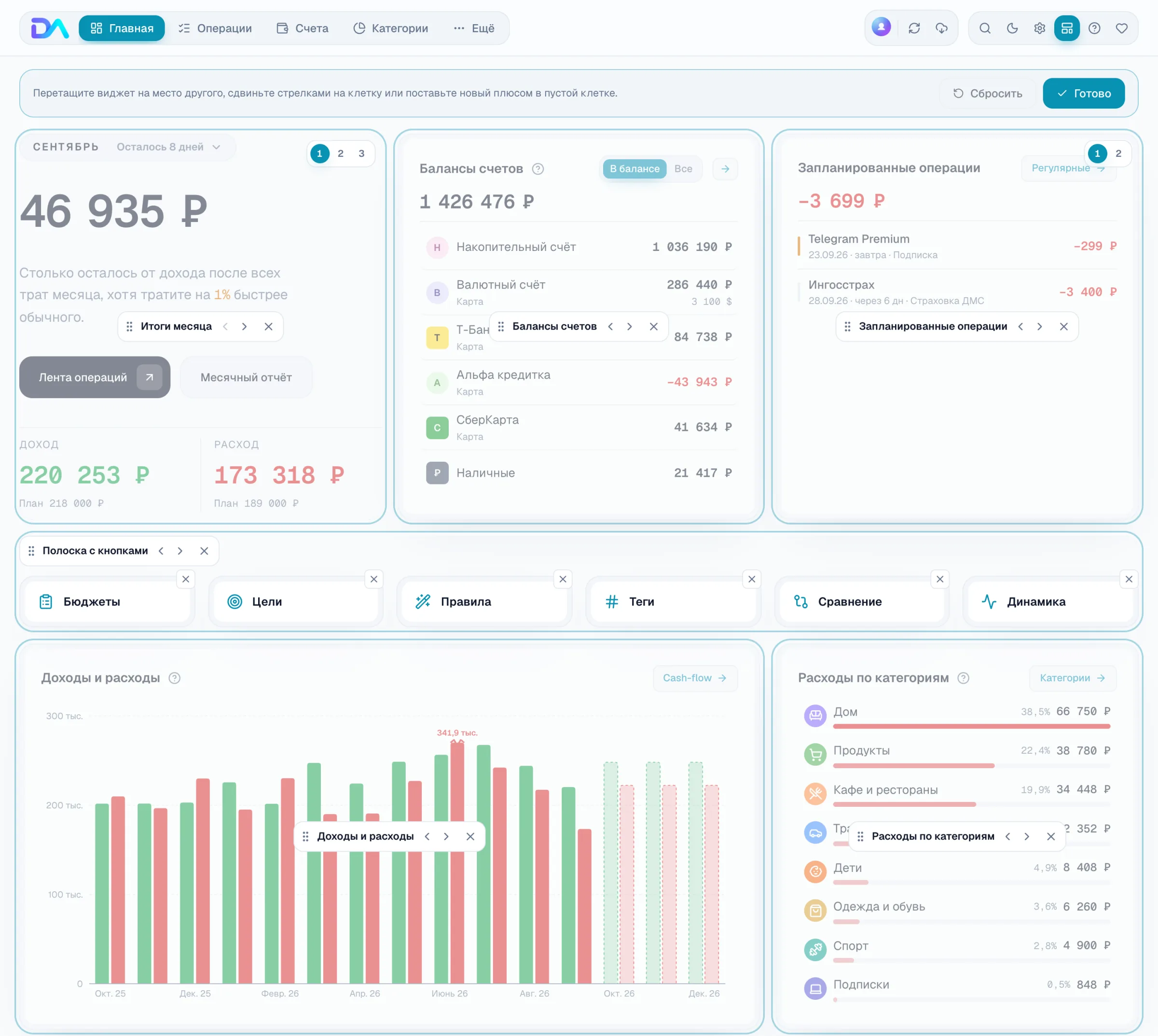Remove the Бюджеты button from strip
The width and height of the screenshot is (1158, 1036).
pyautogui.click(x=185, y=579)
